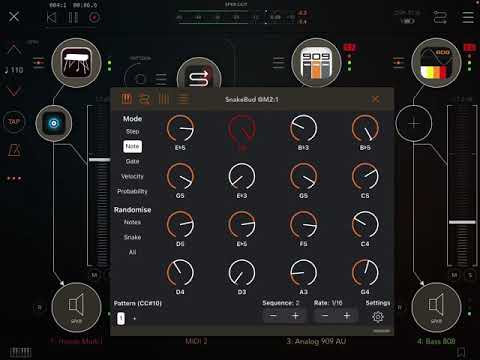The width and height of the screenshot is (480, 360).
Task: Adjust channel 4 volume fader handle
Action: tap(462, 222)
